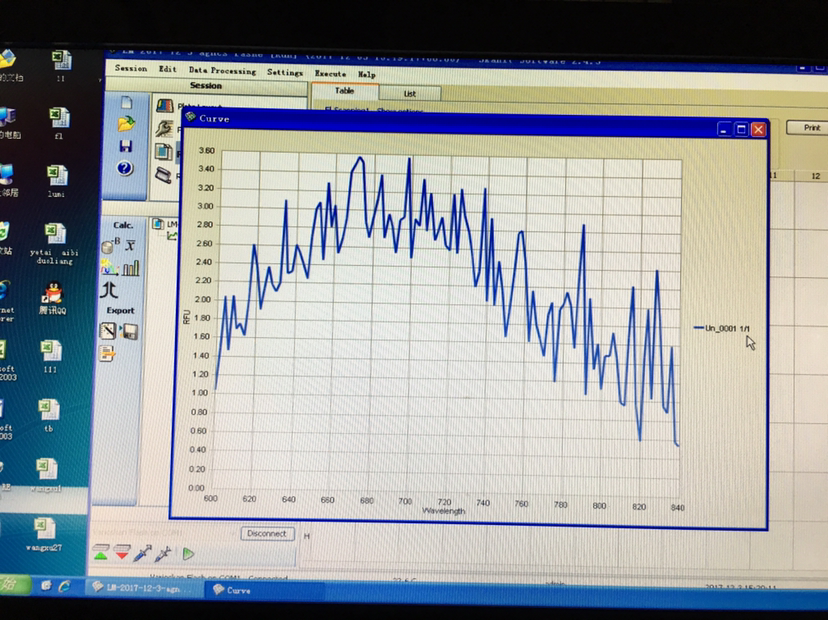Click the Curve taskbar button
The height and width of the screenshot is (620, 828).
[262, 590]
